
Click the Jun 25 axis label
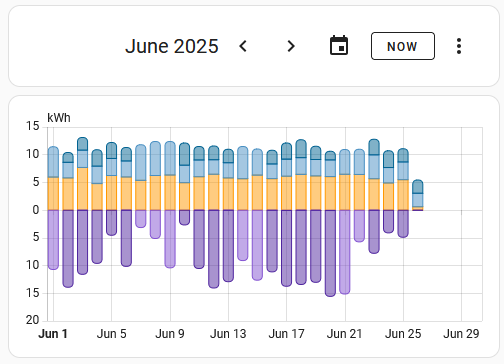click(403, 334)
